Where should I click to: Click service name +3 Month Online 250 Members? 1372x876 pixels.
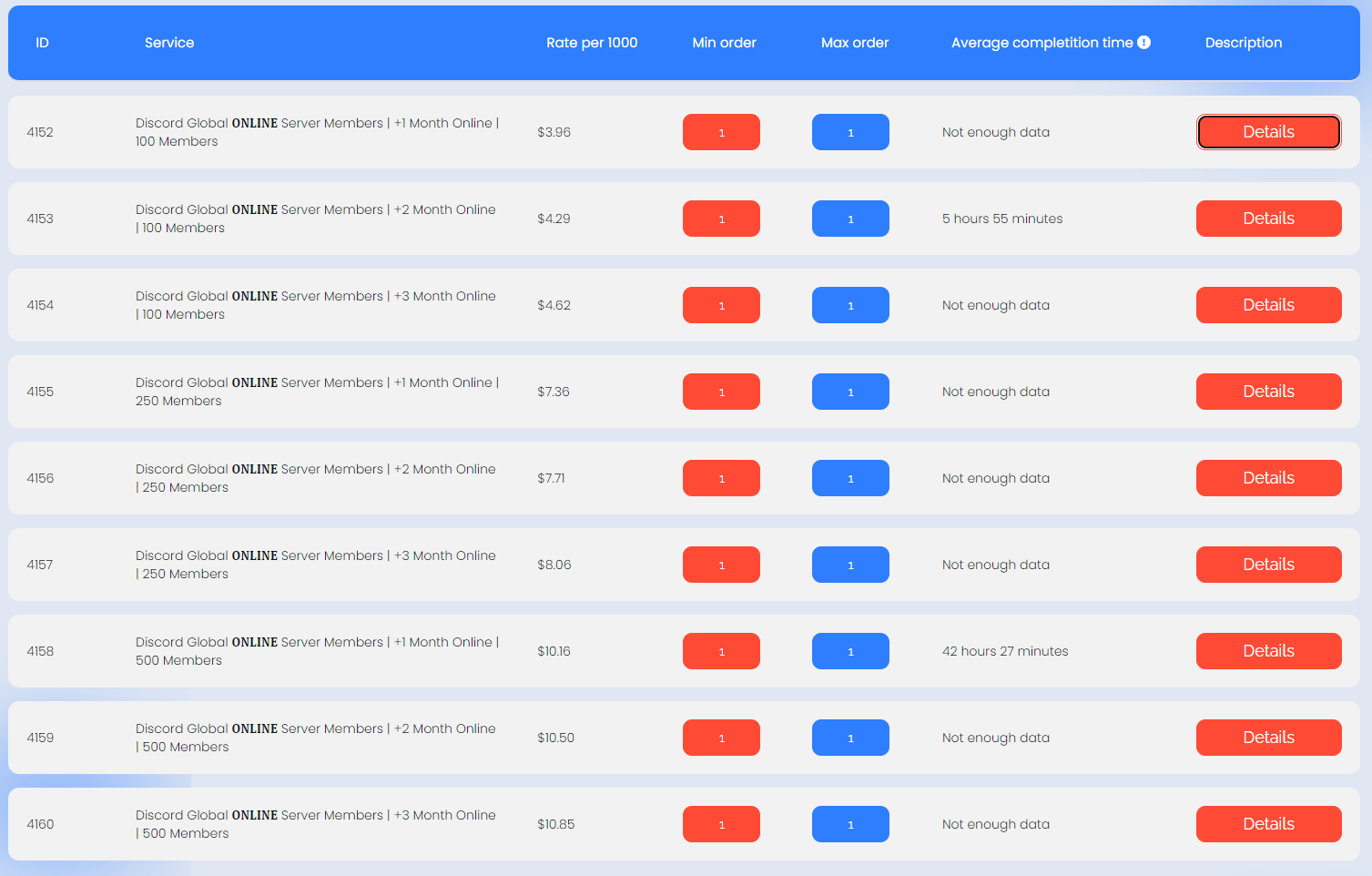316,565
